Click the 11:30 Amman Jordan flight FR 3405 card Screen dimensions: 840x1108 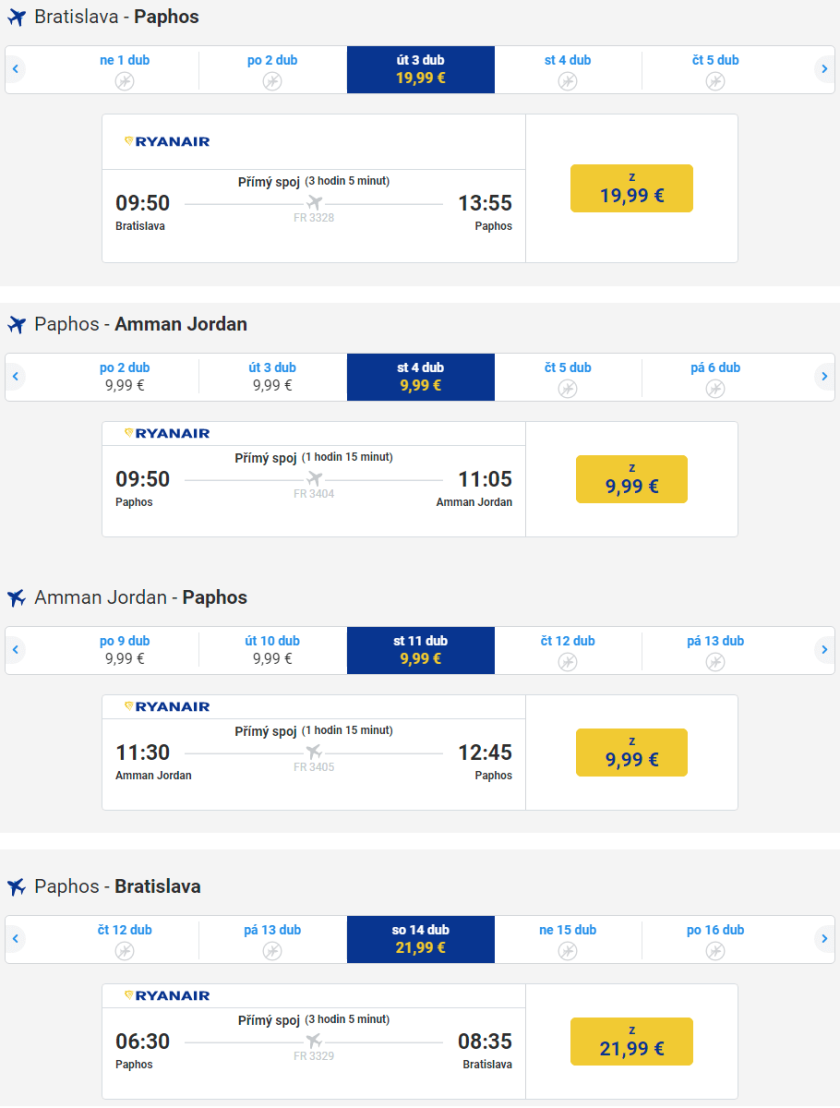[x=314, y=752]
